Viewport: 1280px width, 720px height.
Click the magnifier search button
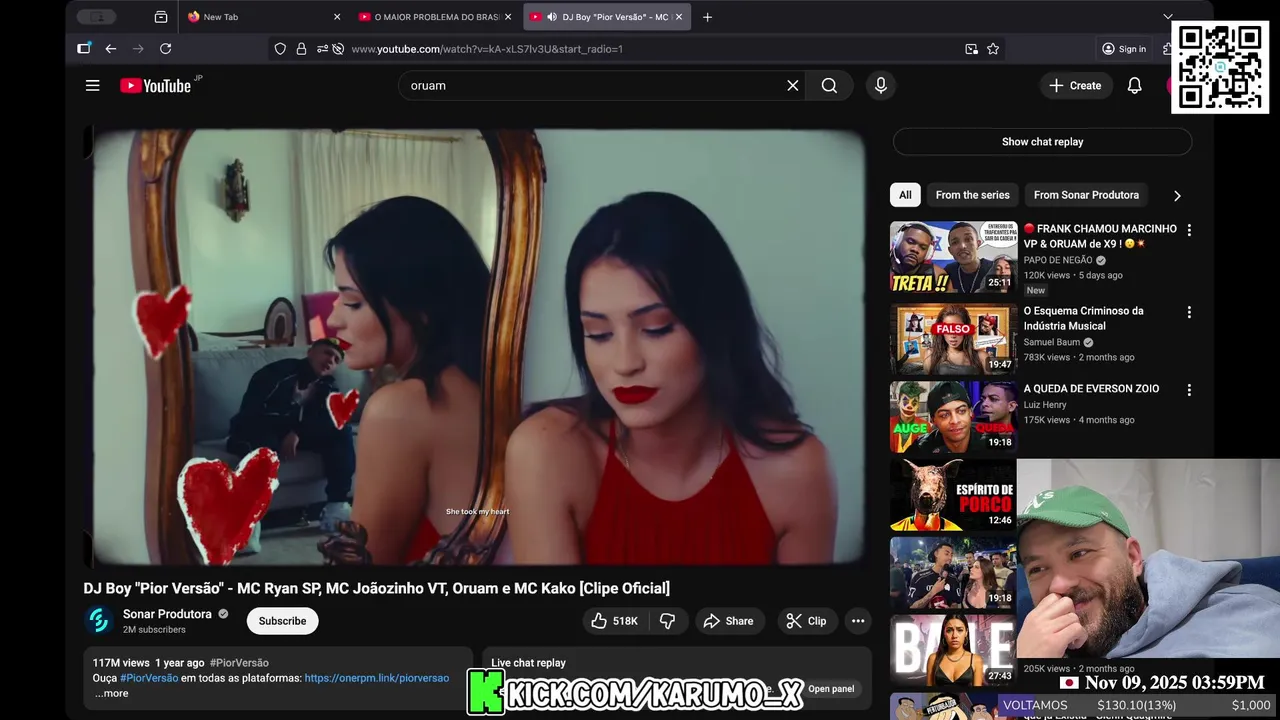[x=829, y=86]
